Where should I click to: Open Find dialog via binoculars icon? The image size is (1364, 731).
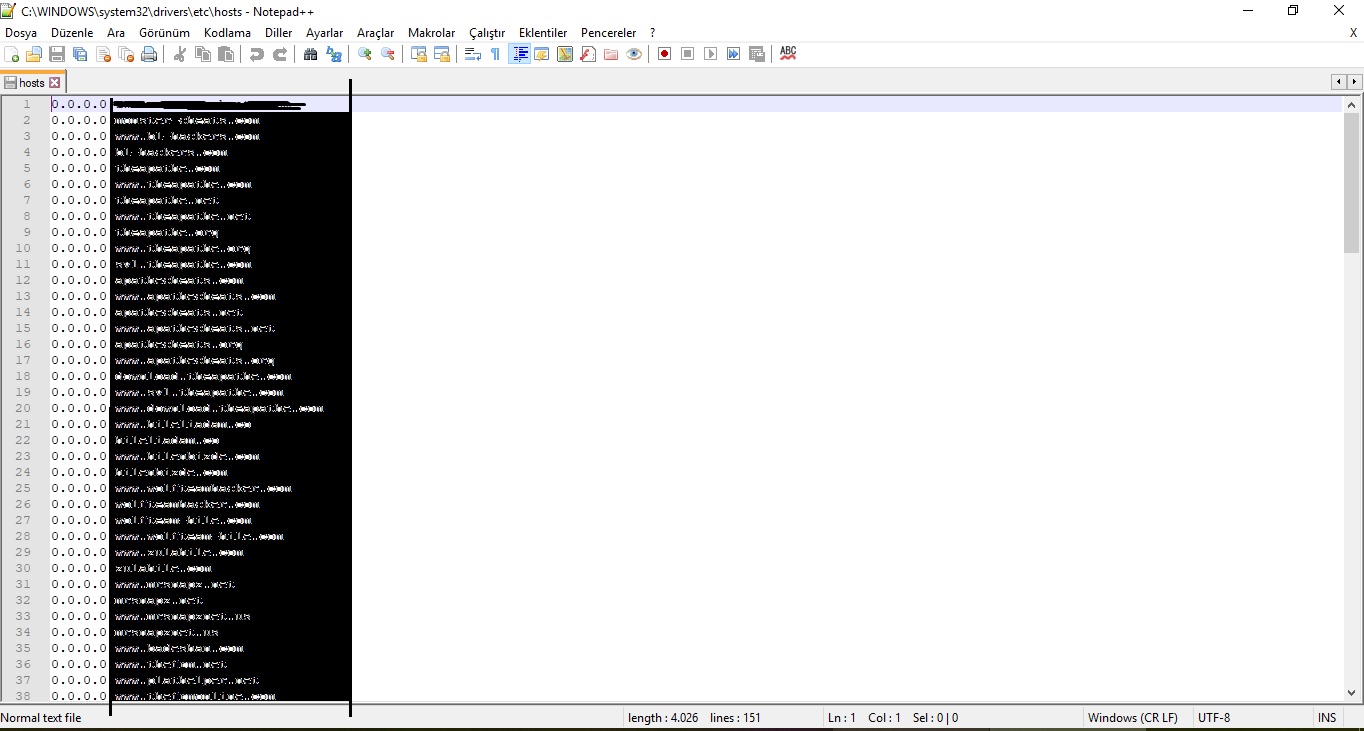310,54
